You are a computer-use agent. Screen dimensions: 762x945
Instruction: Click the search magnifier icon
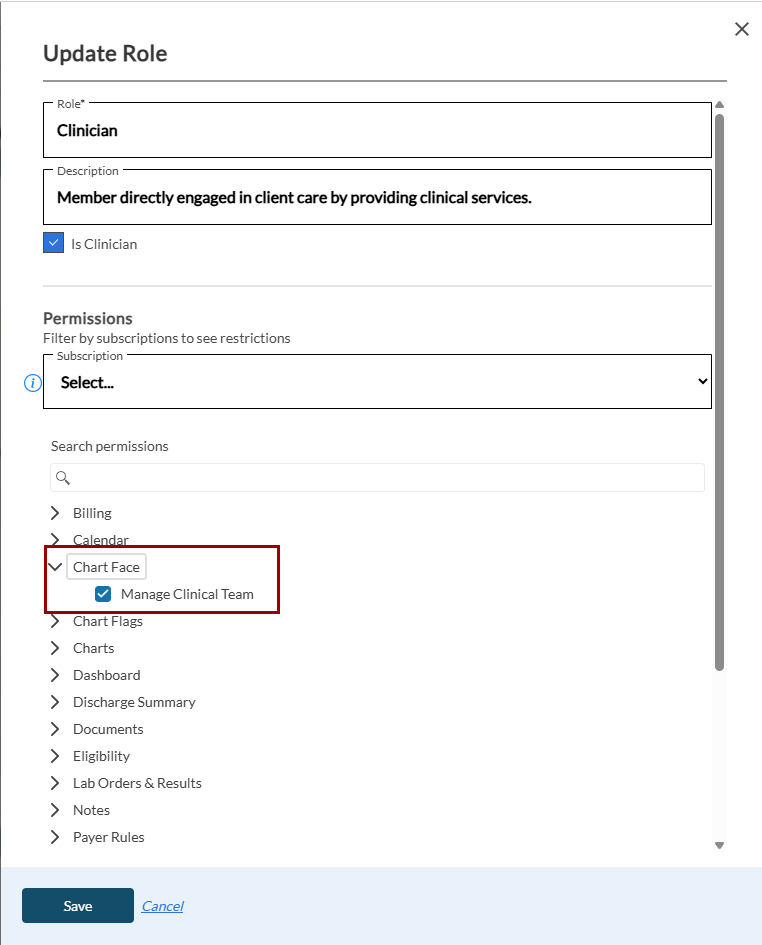click(63, 478)
